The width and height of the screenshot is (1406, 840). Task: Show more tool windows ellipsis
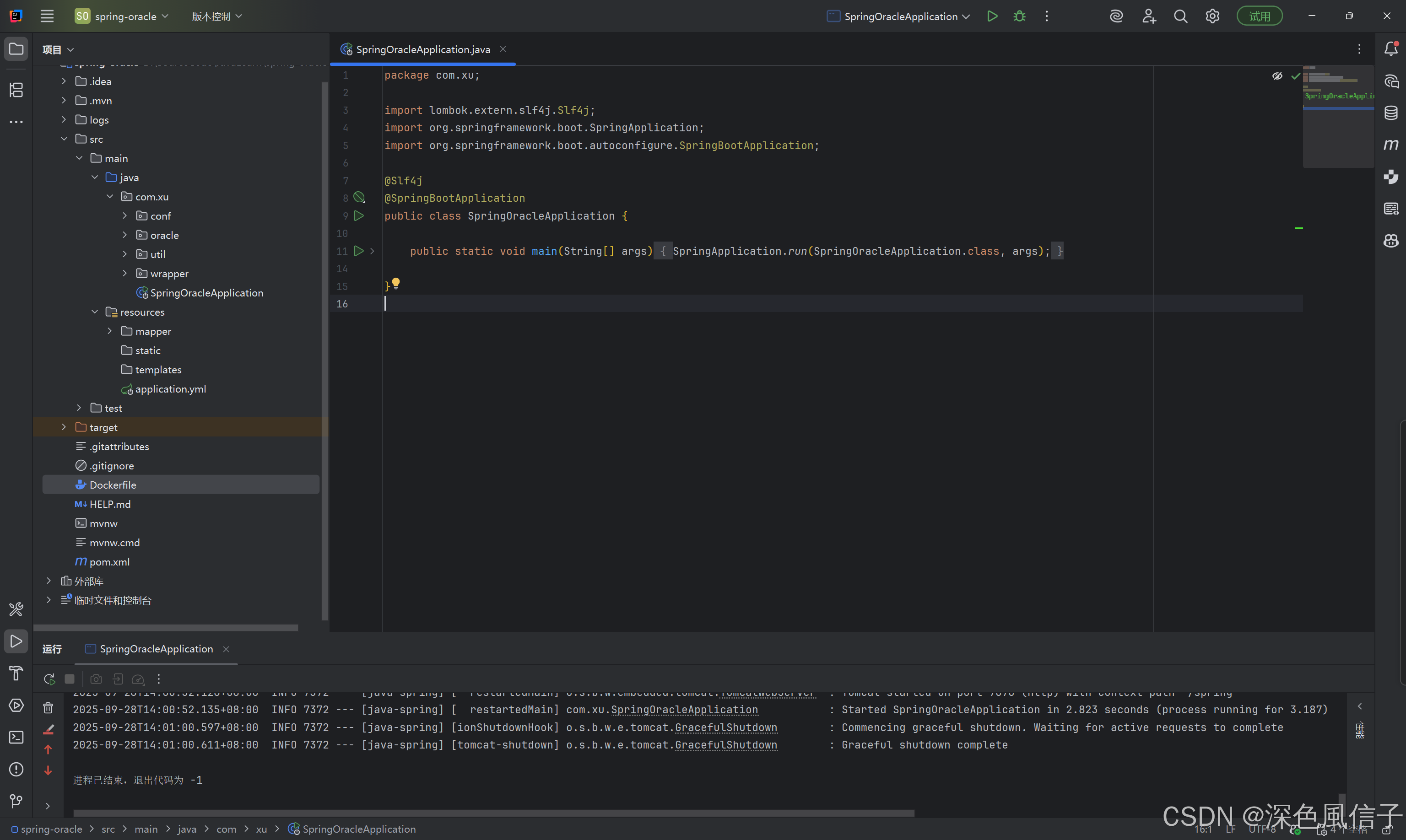pos(16,122)
